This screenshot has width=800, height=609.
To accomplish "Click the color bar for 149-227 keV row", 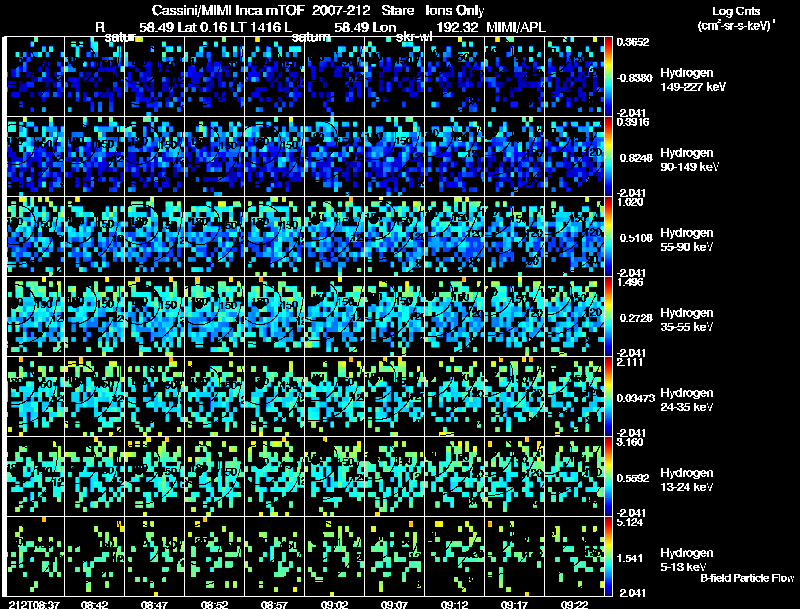I will 608,77.
